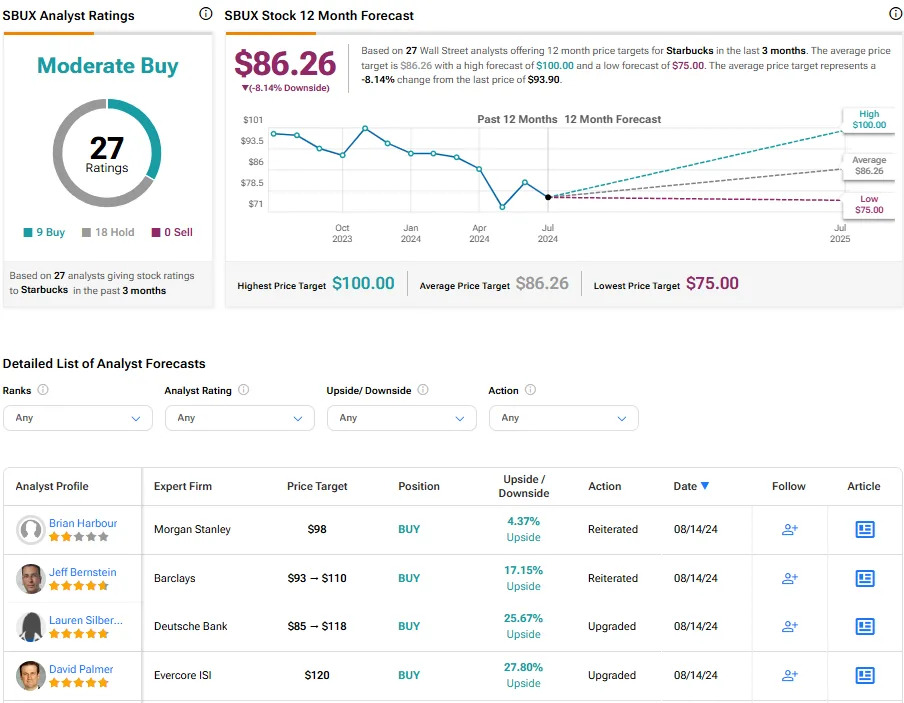The image size is (904, 703).
Task: Click the Moderate Buy consensus heading
Action: tap(108, 66)
